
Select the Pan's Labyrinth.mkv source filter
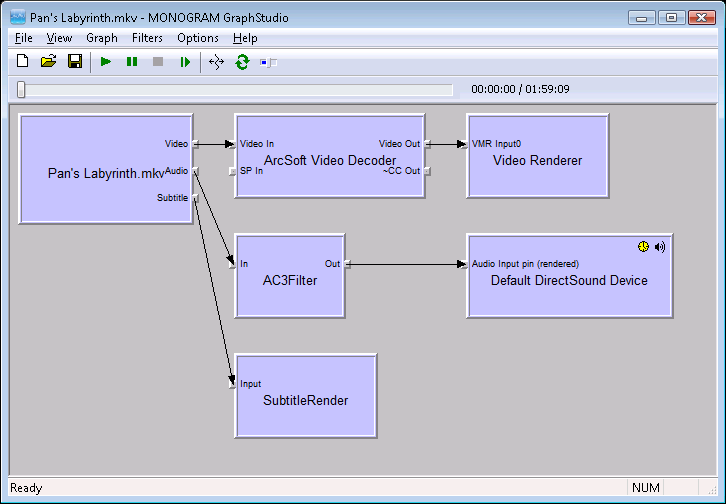106,168
